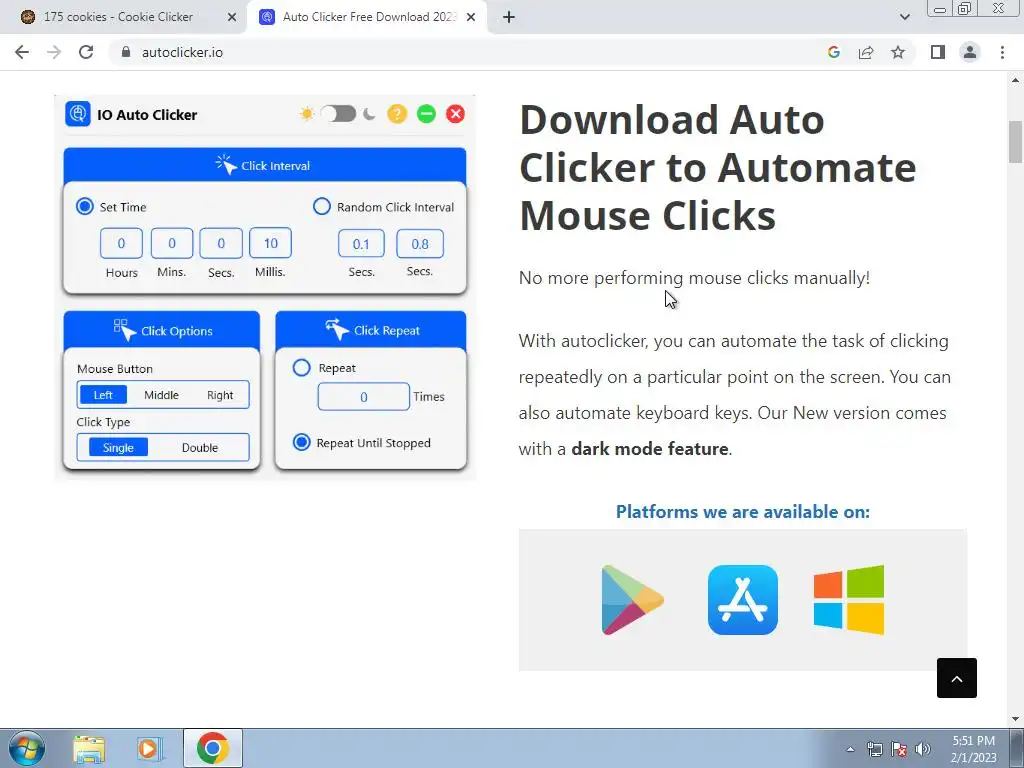The width and height of the screenshot is (1024, 768).
Task: Click the Repeat Times input field
Action: [364, 397]
